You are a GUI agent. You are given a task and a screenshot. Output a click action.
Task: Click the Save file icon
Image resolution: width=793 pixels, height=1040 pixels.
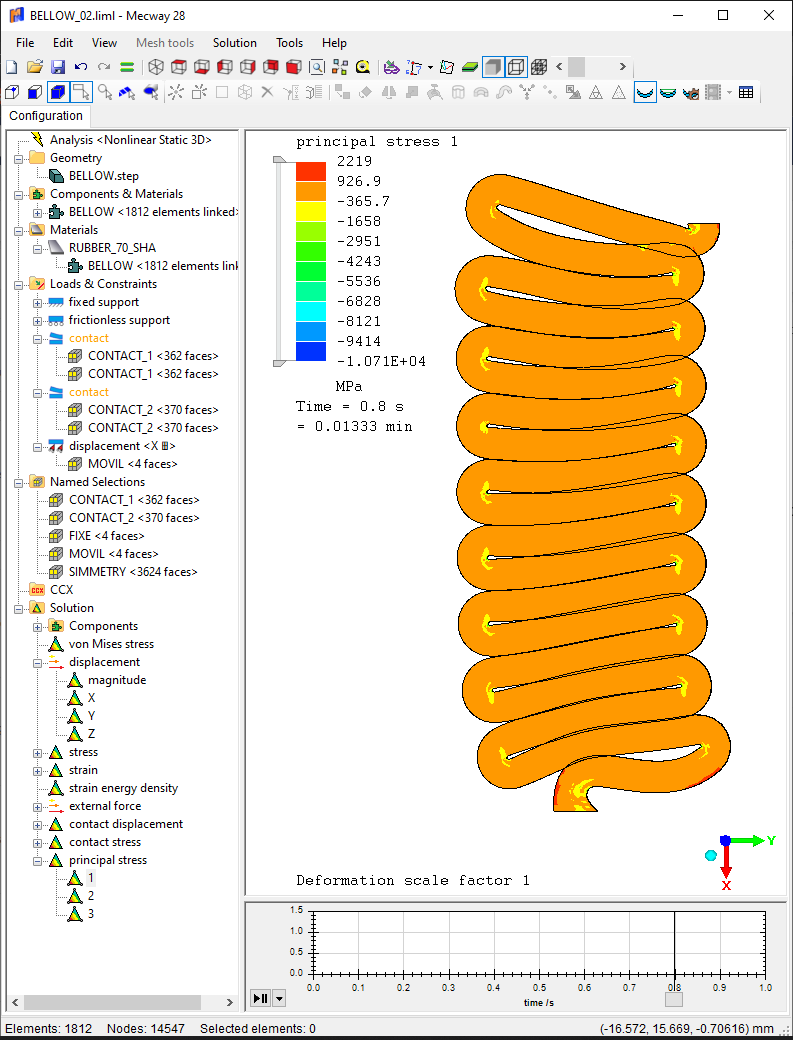(x=58, y=67)
